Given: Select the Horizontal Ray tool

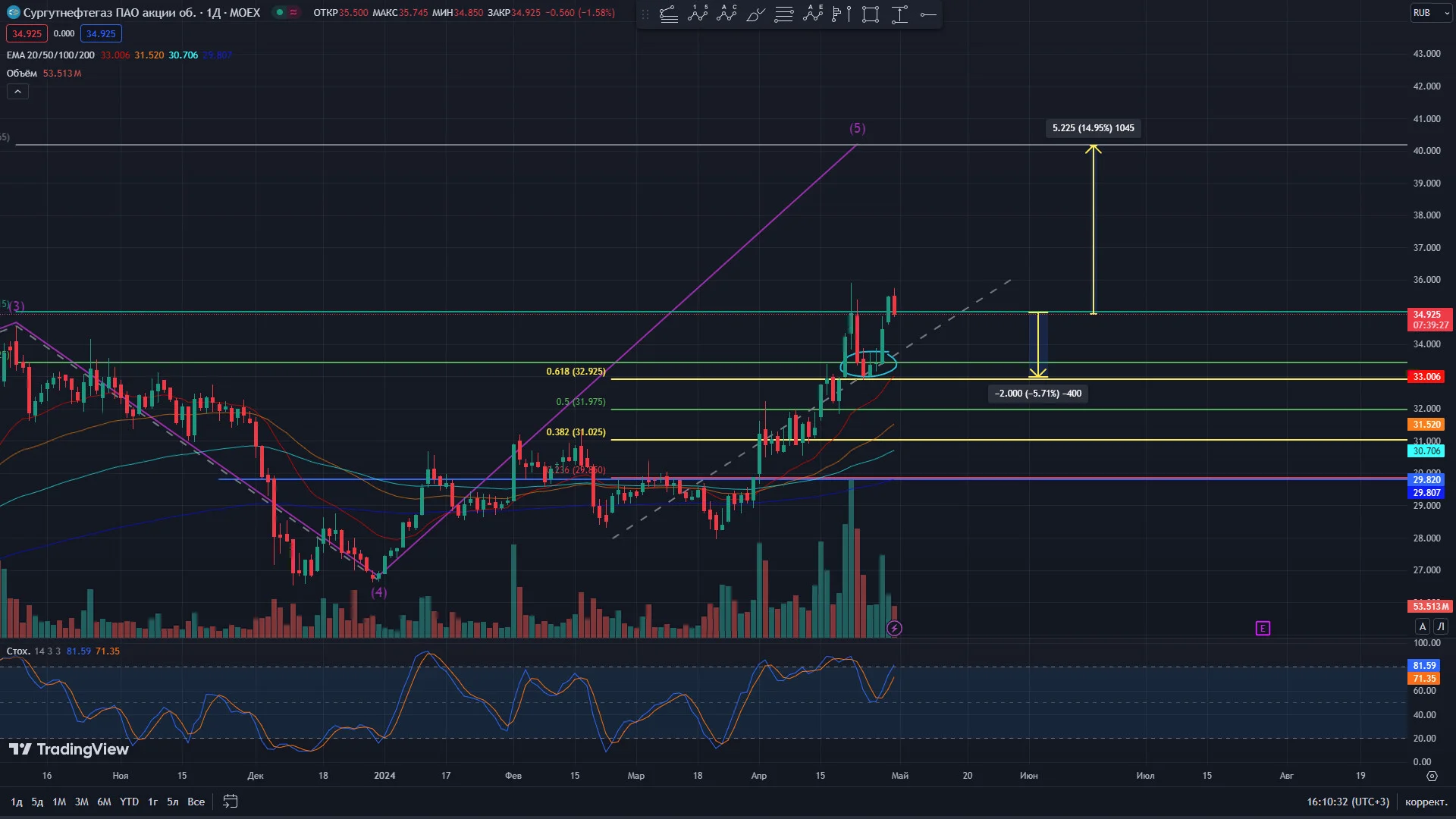Looking at the screenshot, I should [928, 14].
